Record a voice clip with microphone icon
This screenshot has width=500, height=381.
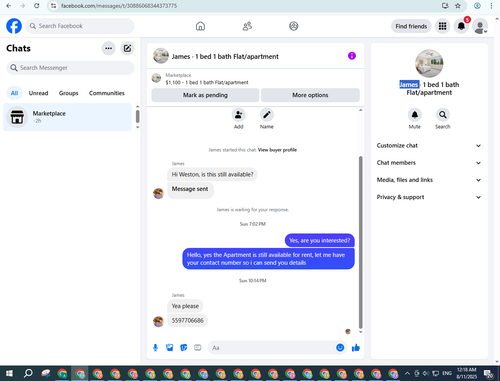click(155, 348)
